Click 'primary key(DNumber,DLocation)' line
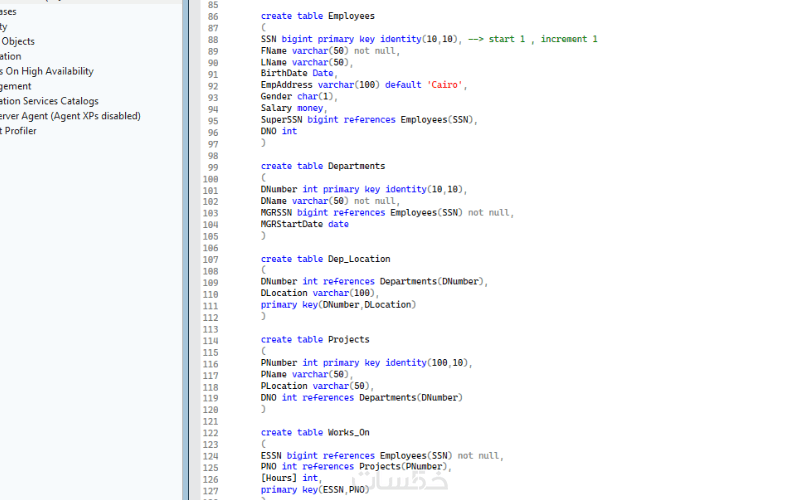This screenshot has width=800, height=500. (338, 305)
